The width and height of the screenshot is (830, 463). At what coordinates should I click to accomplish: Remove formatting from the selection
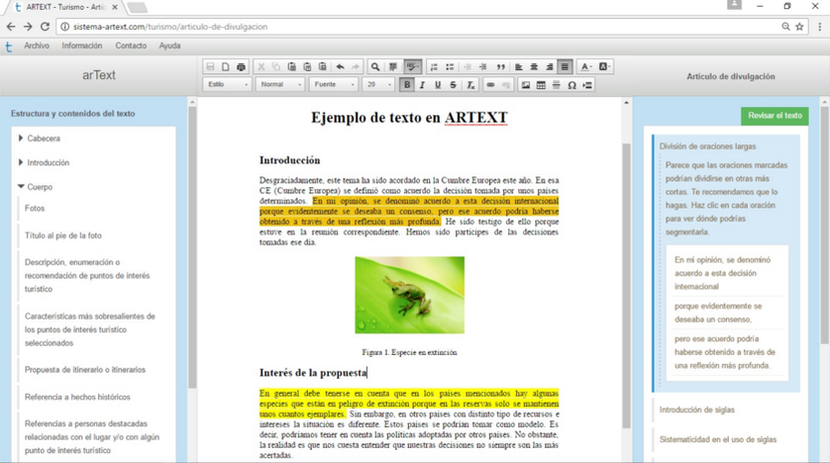pos(470,85)
